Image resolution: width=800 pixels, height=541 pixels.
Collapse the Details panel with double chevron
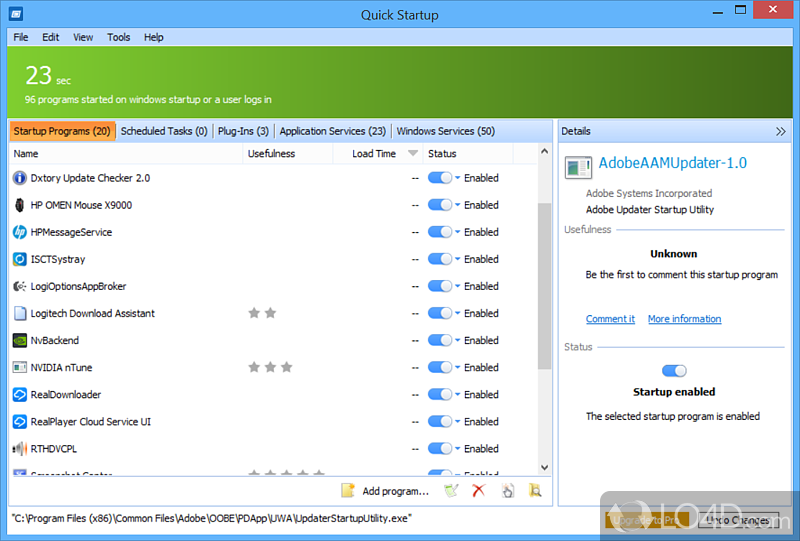click(781, 132)
